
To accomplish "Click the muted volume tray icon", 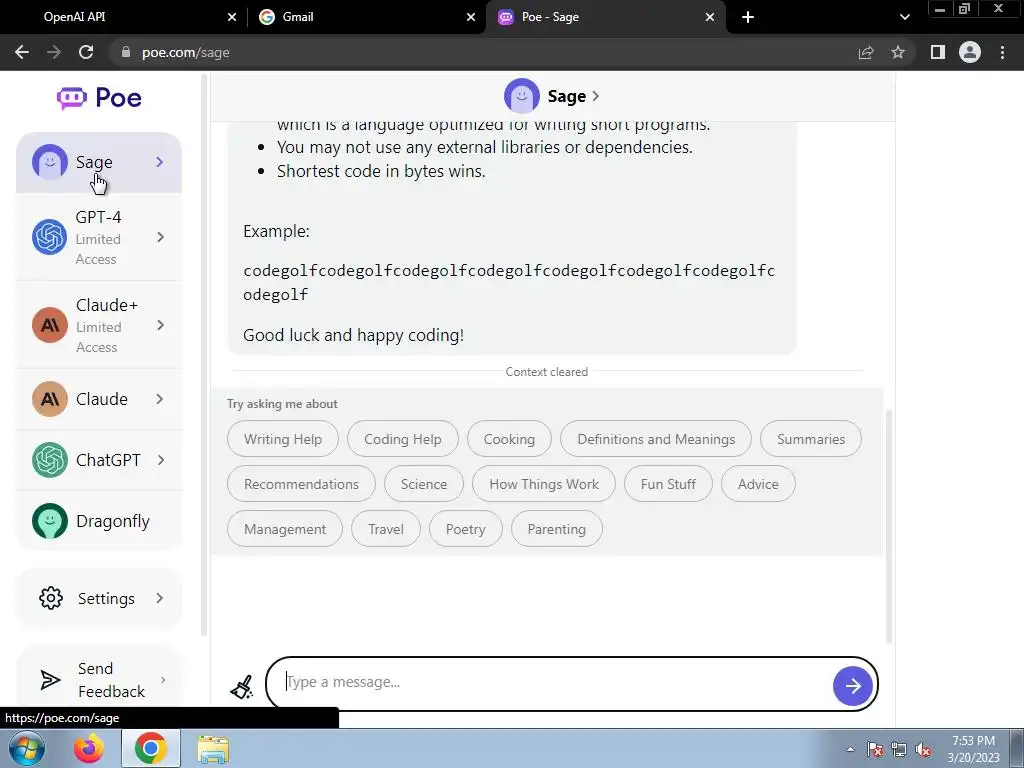I will [923, 750].
